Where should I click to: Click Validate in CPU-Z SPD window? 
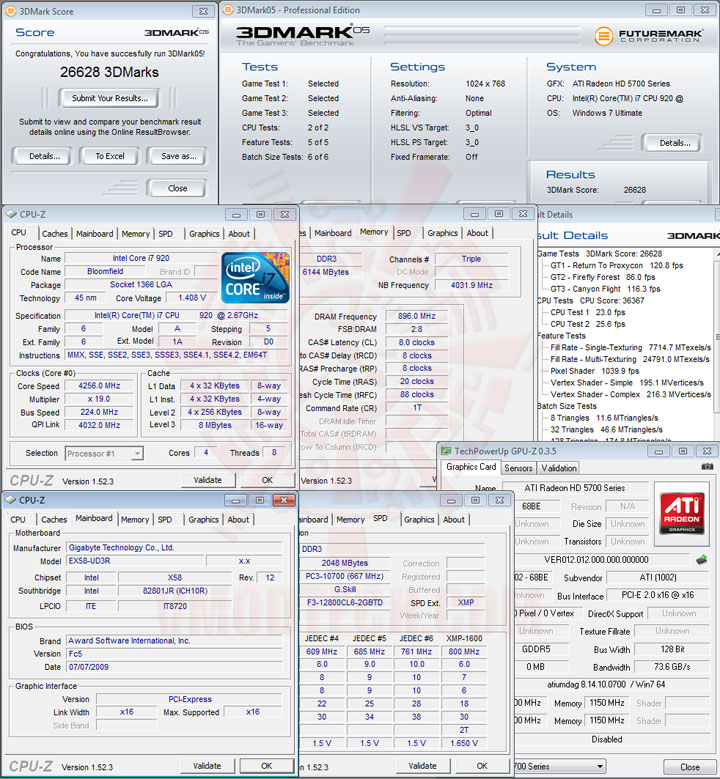click(422, 766)
